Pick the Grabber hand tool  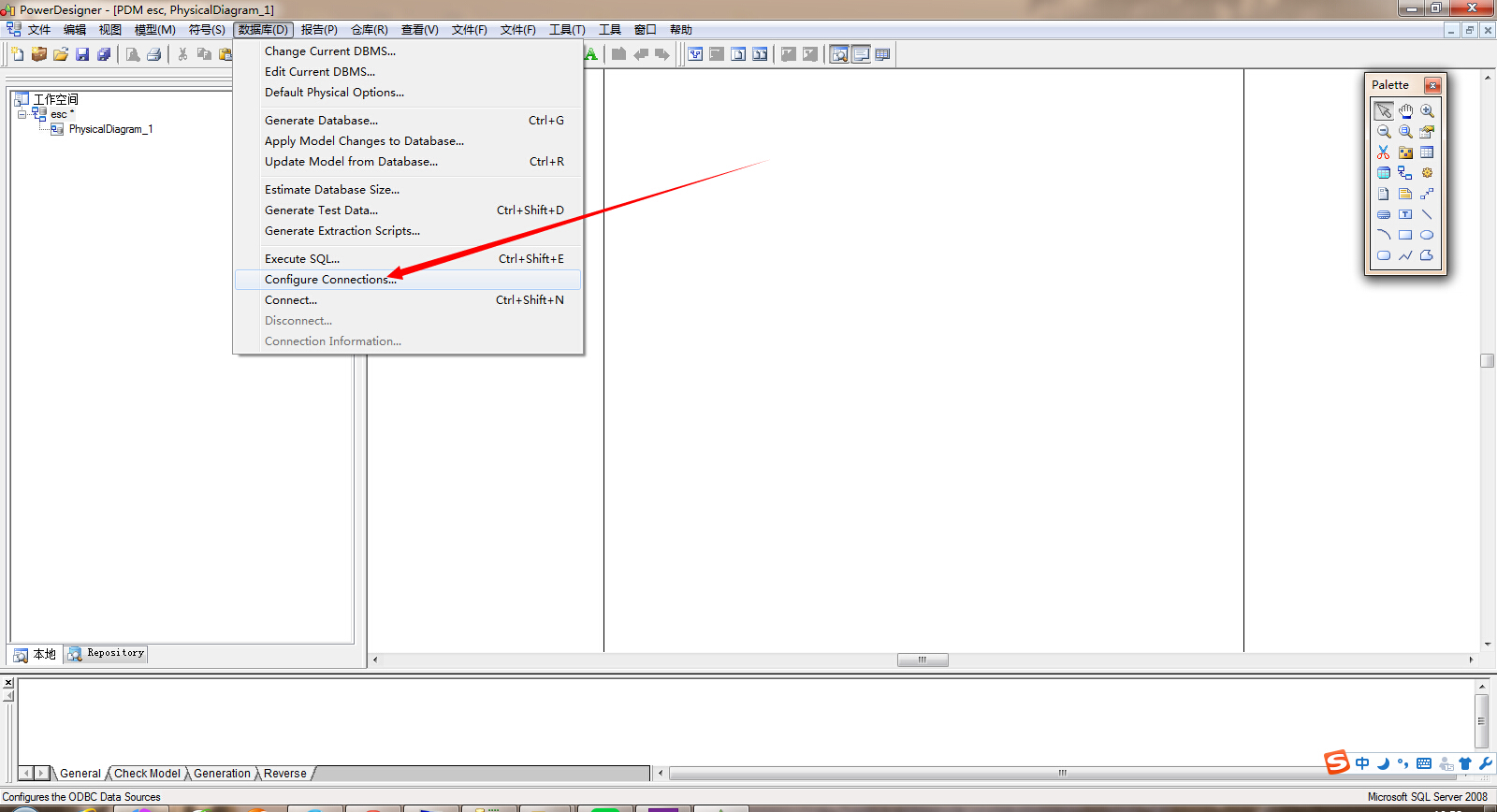click(1405, 110)
